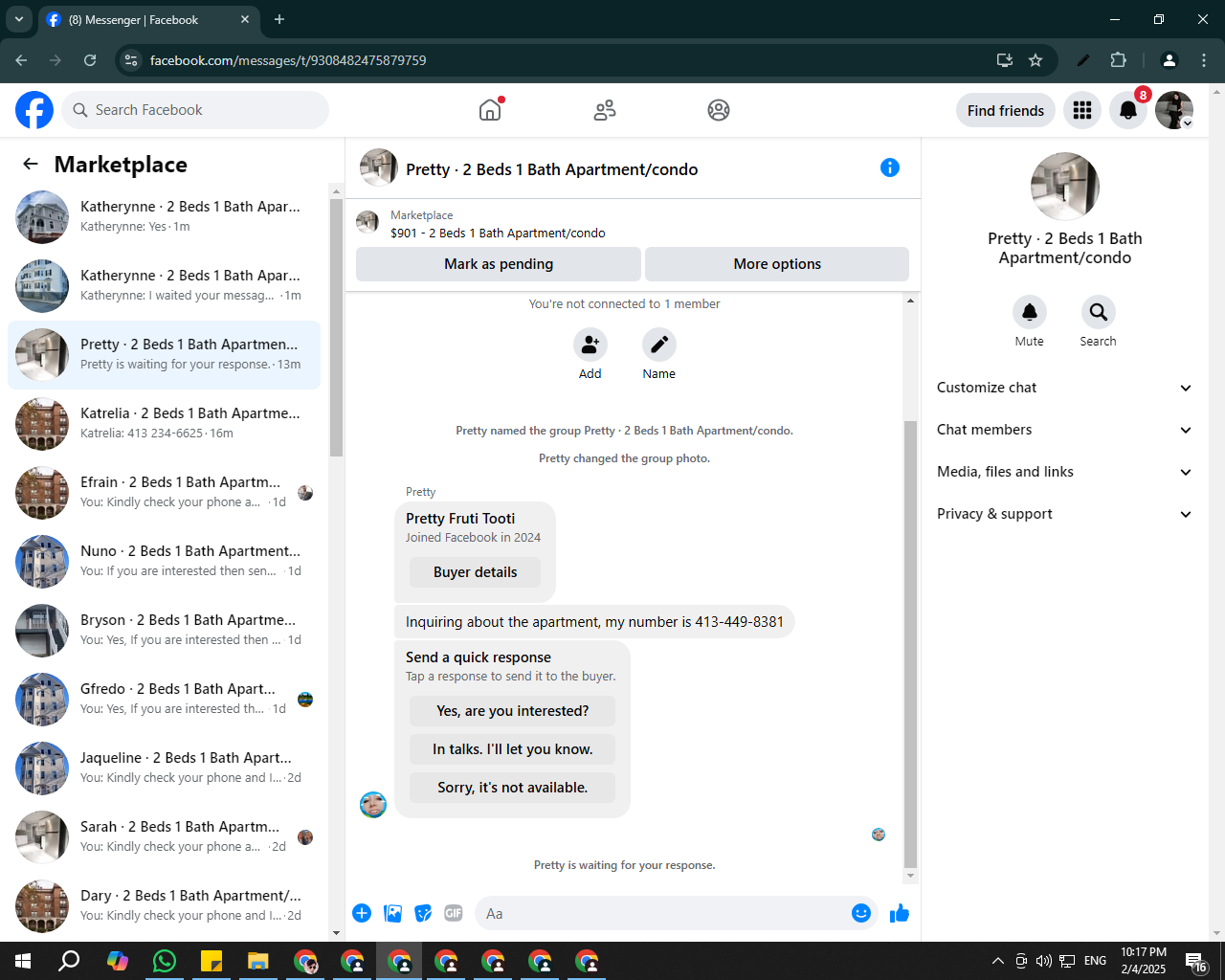The image size is (1225, 980).
Task: Open Katherynne chat about waited message
Action: 164,286
